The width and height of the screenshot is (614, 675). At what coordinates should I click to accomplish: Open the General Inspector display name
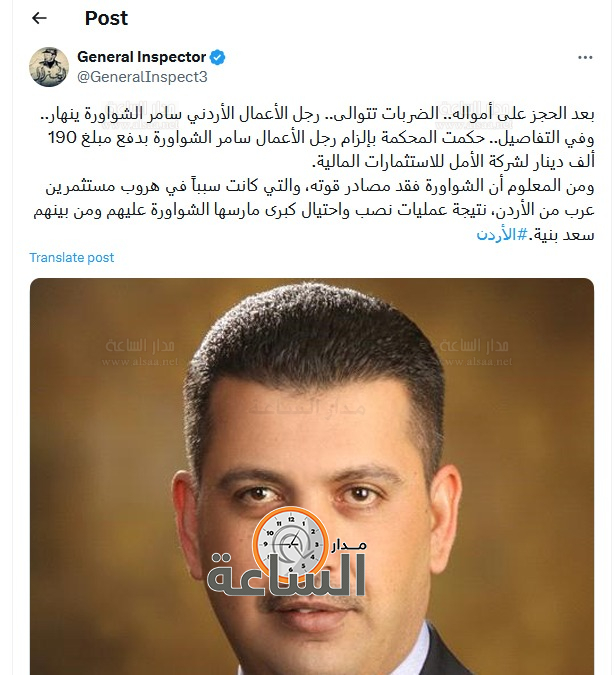pos(142,57)
